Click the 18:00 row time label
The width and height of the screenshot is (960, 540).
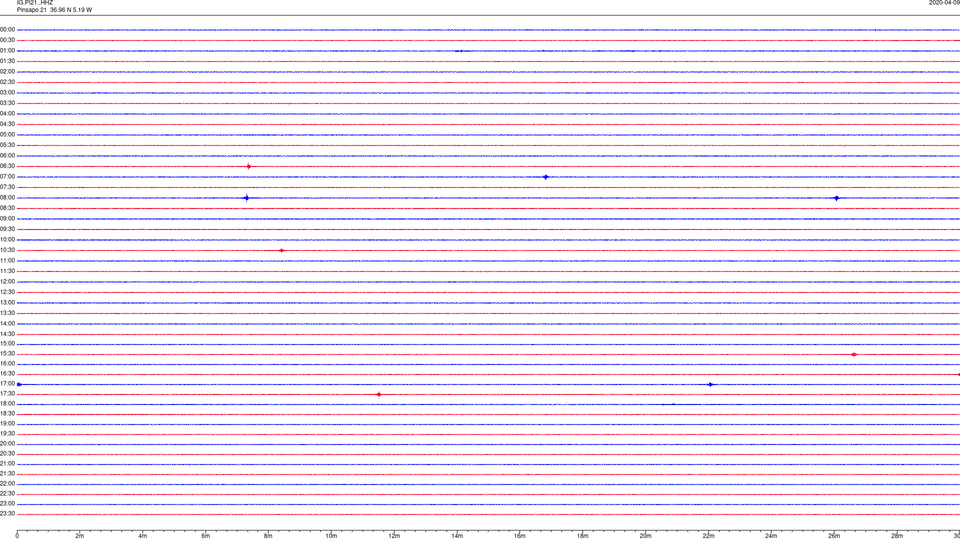tap(7, 404)
